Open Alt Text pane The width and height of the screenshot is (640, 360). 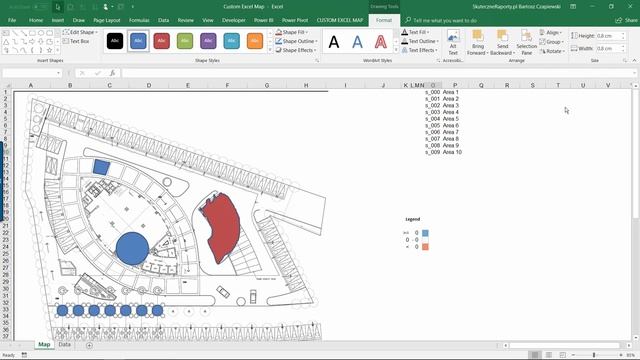click(453, 42)
